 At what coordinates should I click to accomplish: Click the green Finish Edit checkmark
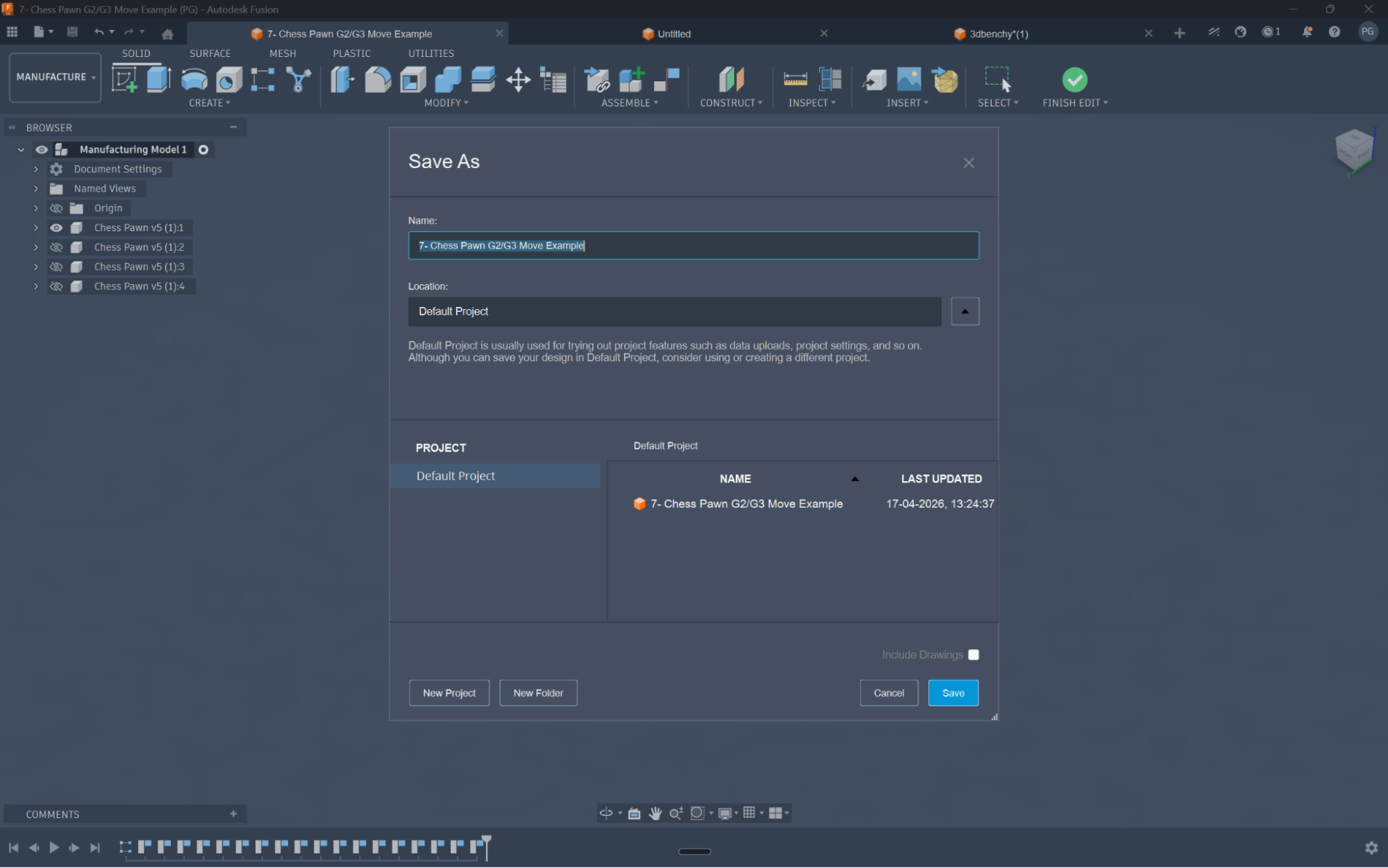[x=1074, y=80]
